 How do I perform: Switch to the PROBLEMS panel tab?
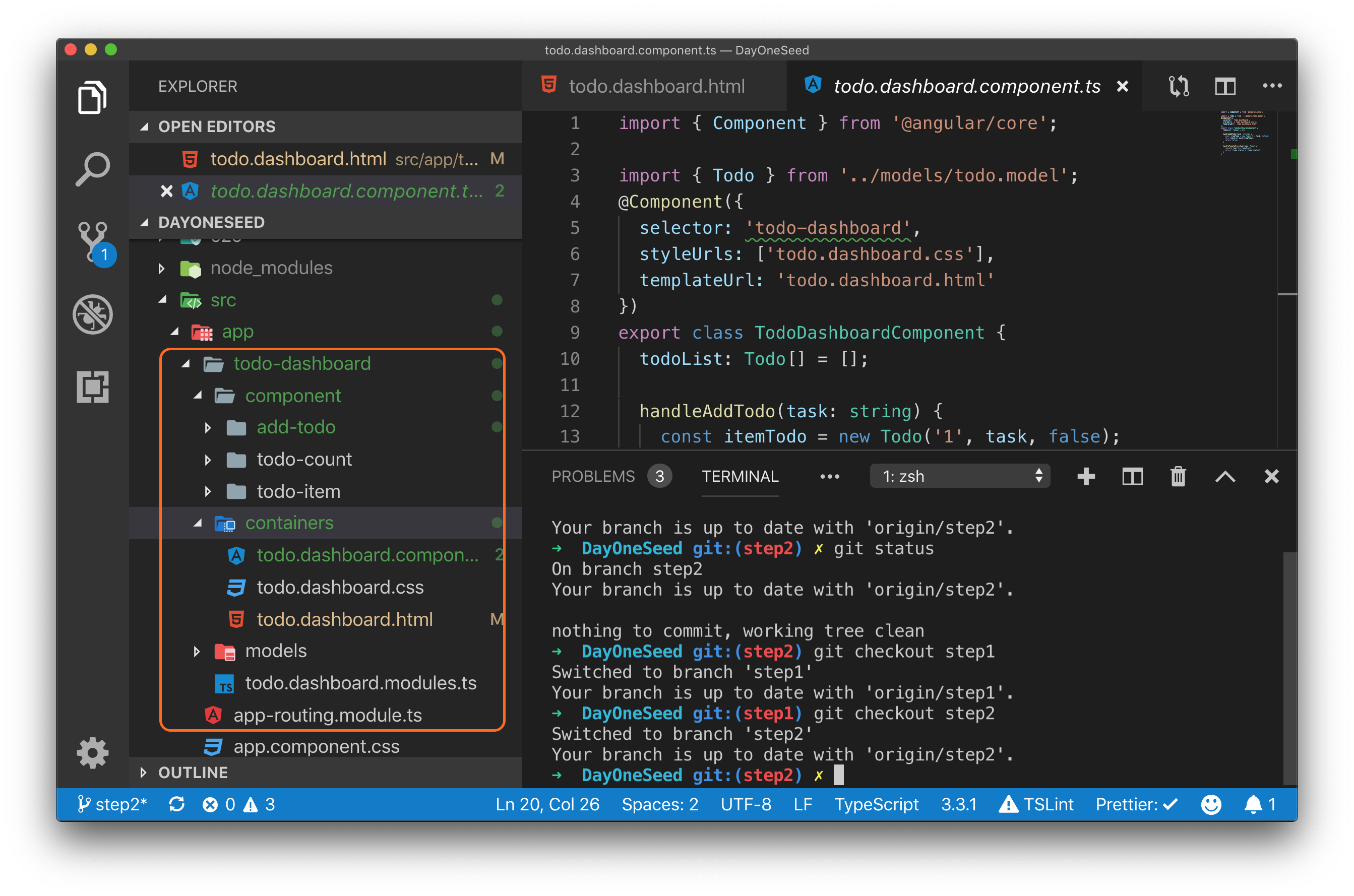610,476
